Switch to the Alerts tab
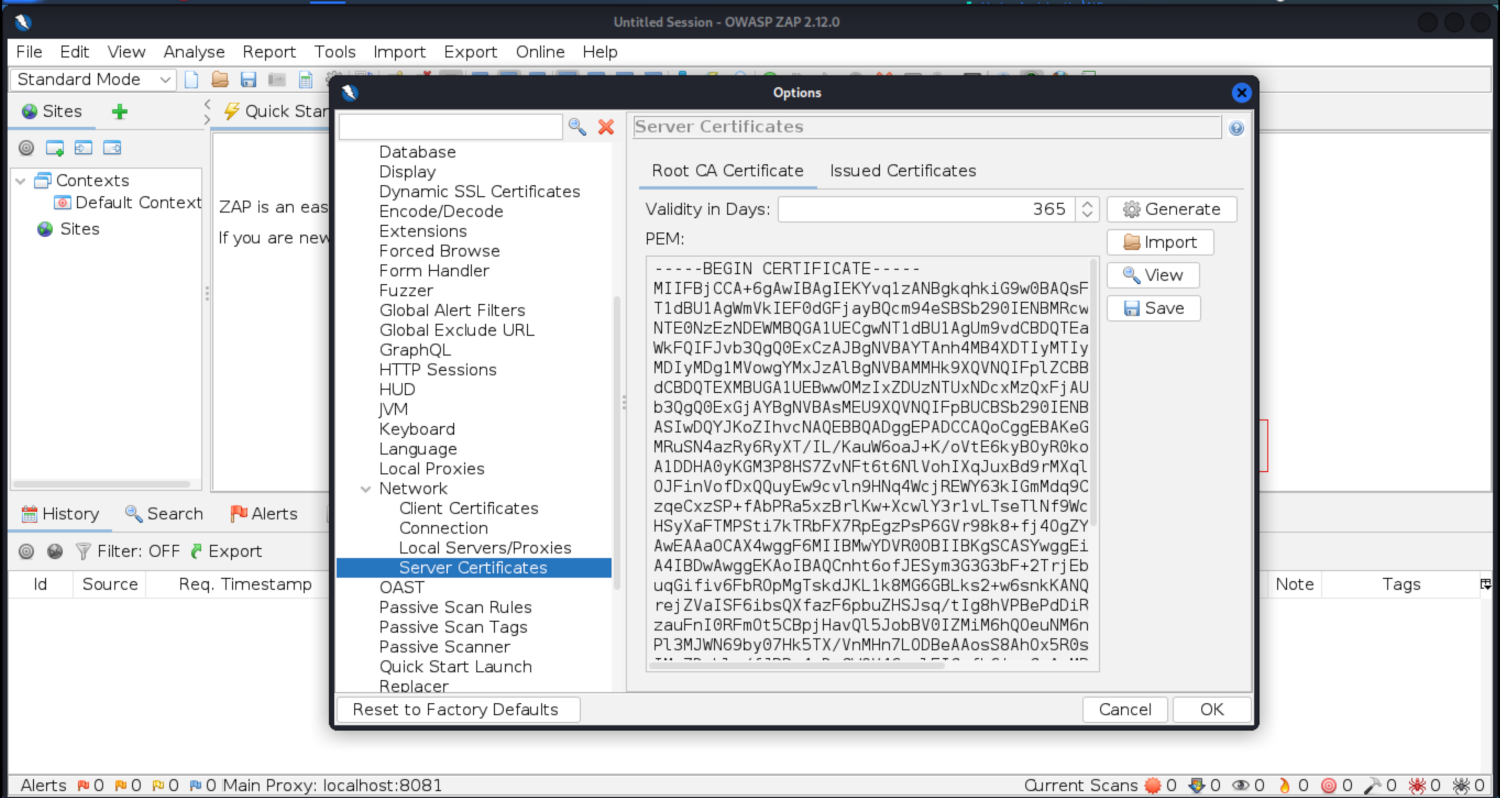Viewport: 1500px width, 798px height. tap(264, 514)
